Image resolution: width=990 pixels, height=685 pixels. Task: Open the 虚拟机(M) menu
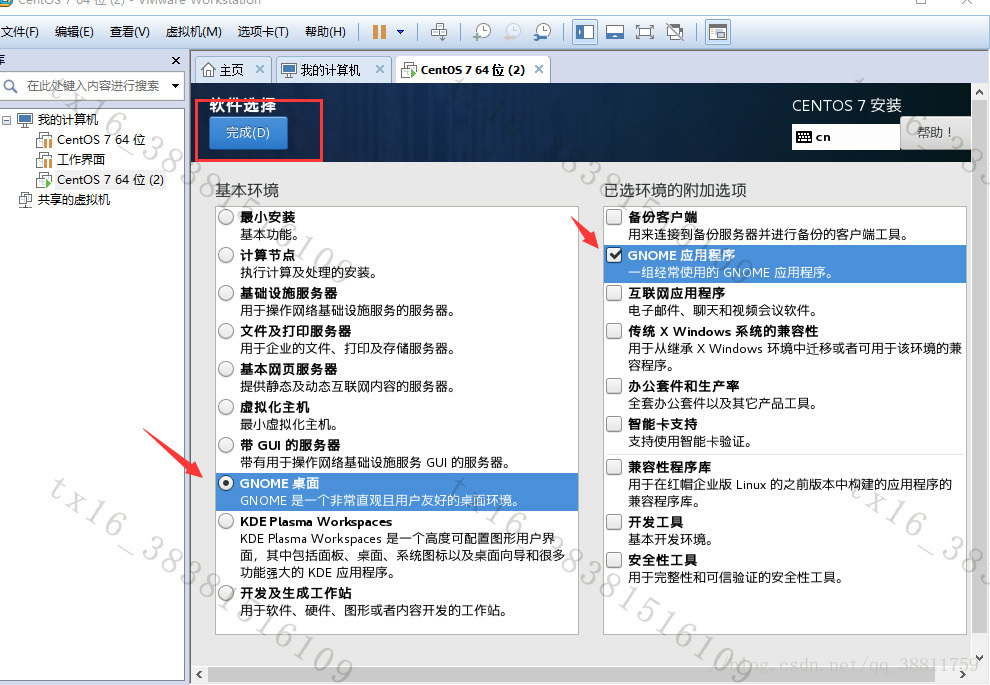(x=193, y=32)
